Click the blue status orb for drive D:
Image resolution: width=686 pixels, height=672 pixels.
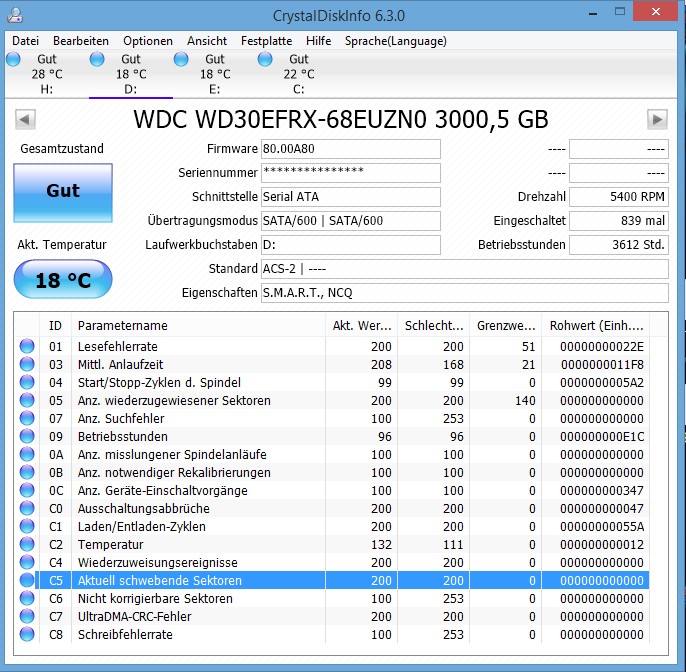pyautogui.click(x=97, y=59)
